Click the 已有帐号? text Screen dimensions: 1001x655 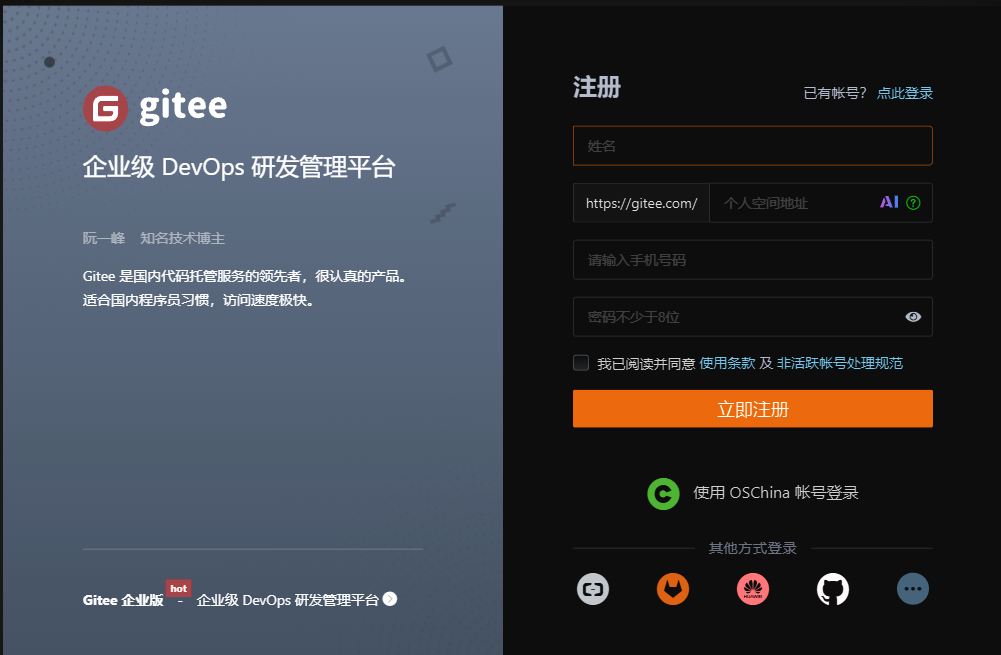tap(835, 93)
